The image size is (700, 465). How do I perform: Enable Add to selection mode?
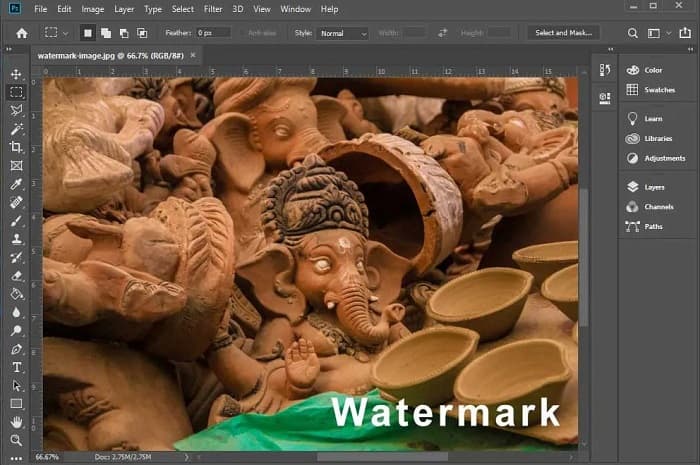(x=105, y=33)
